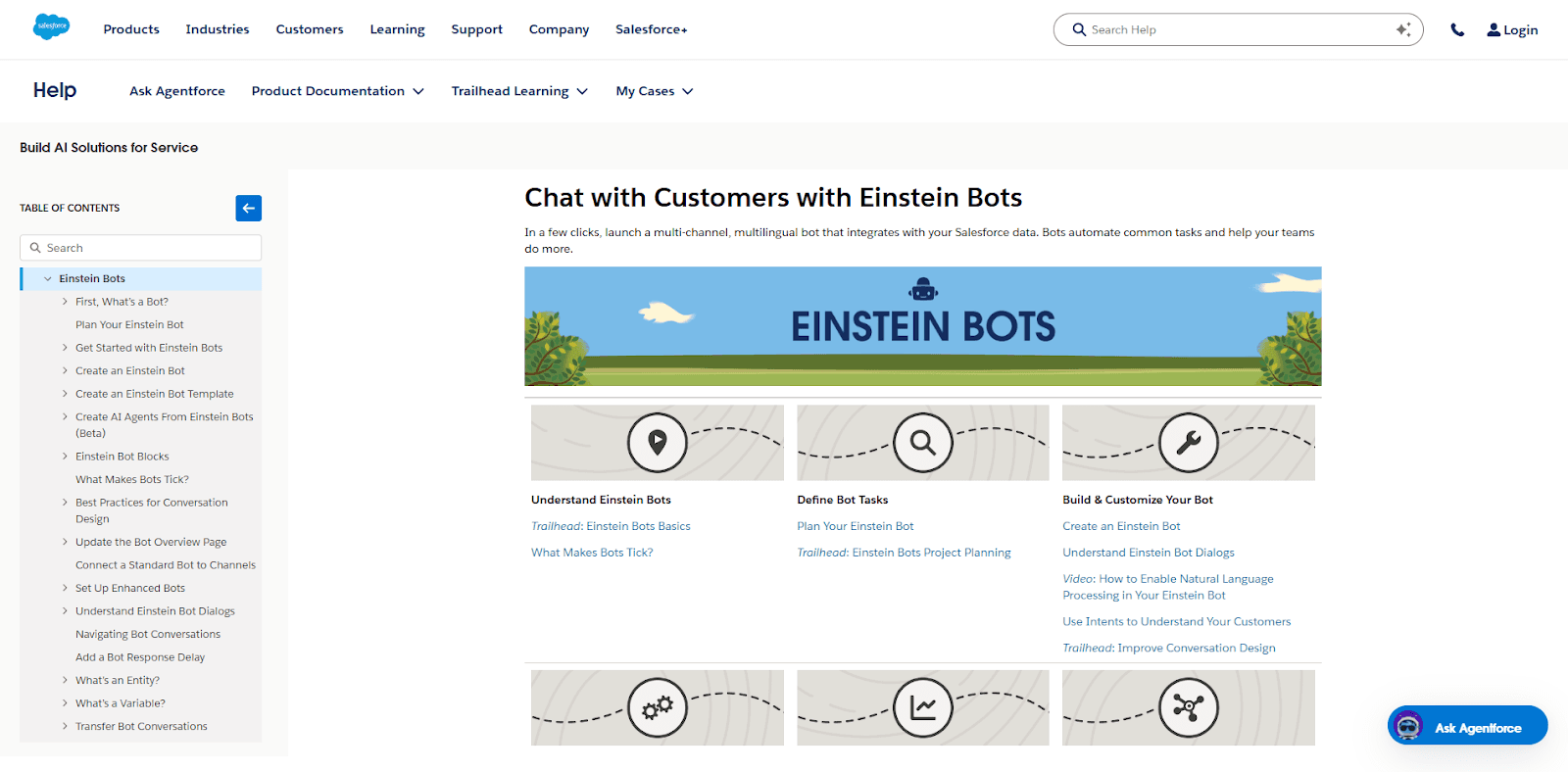Open the Industries menu

pos(218,29)
